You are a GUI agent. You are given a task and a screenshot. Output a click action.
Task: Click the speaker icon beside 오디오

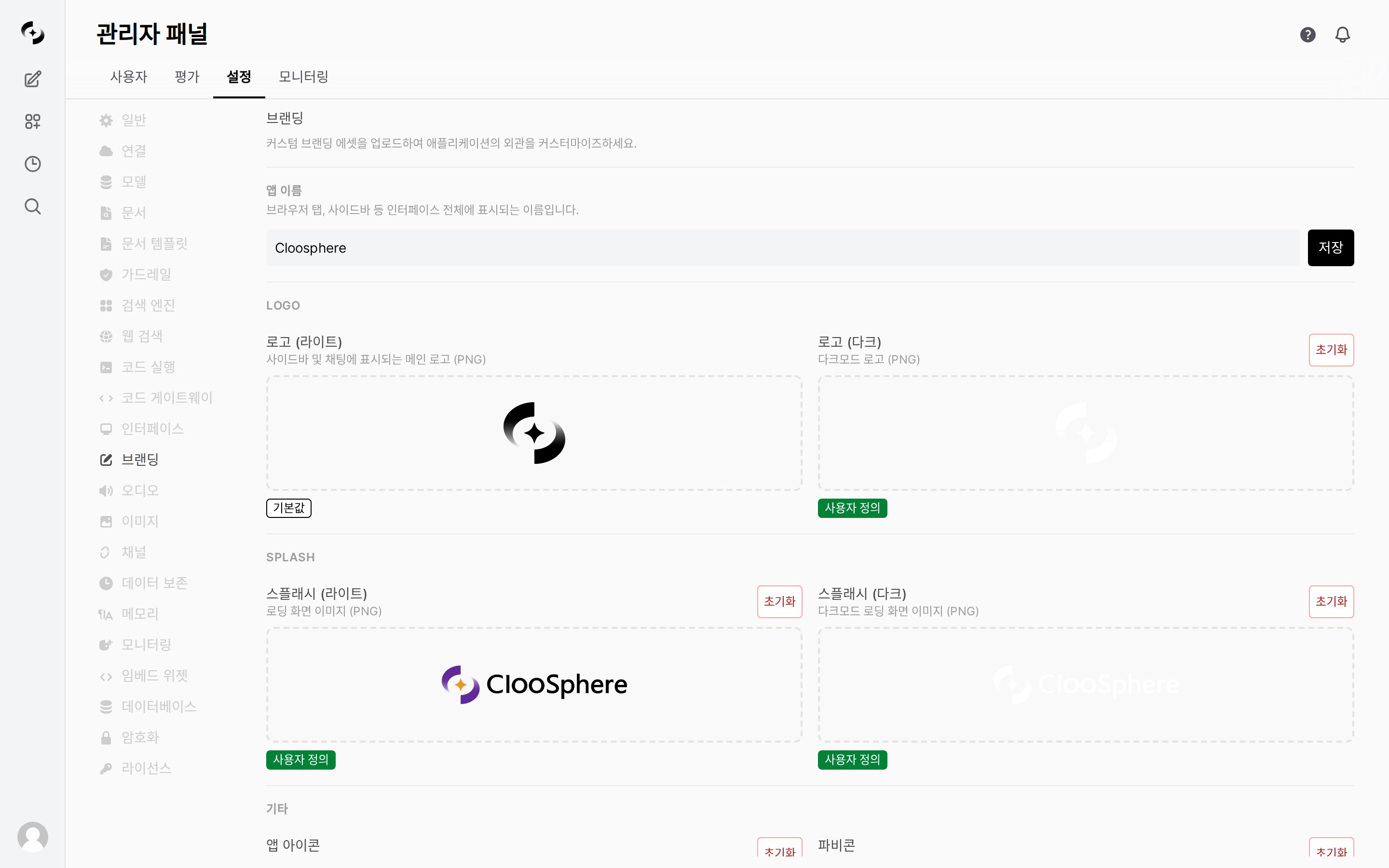tap(106, 490)
